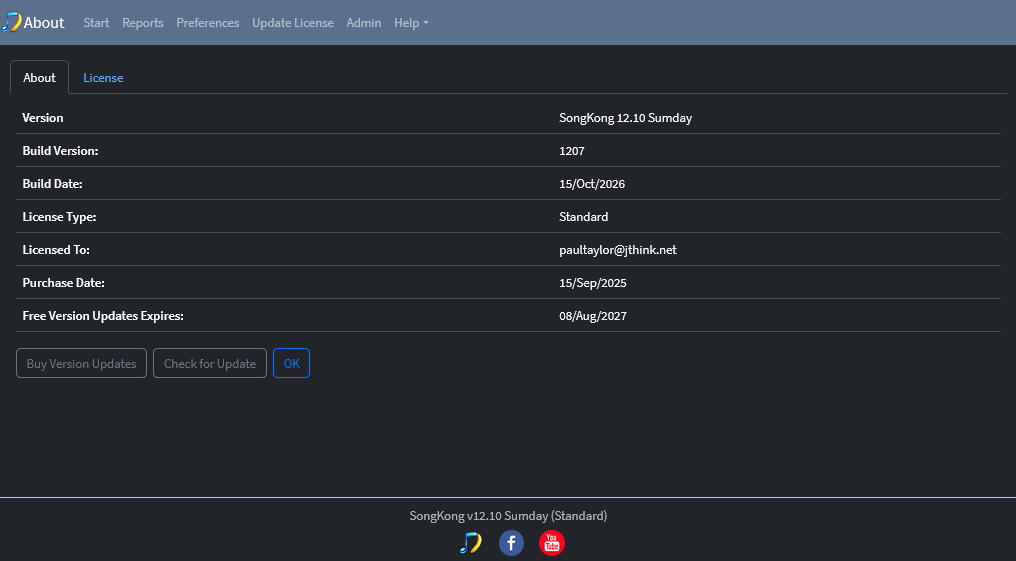Viewport: 1016px width, 561px height.
Task: Click the expiry date 08/Aug/2027
Action: pos(592,316)
